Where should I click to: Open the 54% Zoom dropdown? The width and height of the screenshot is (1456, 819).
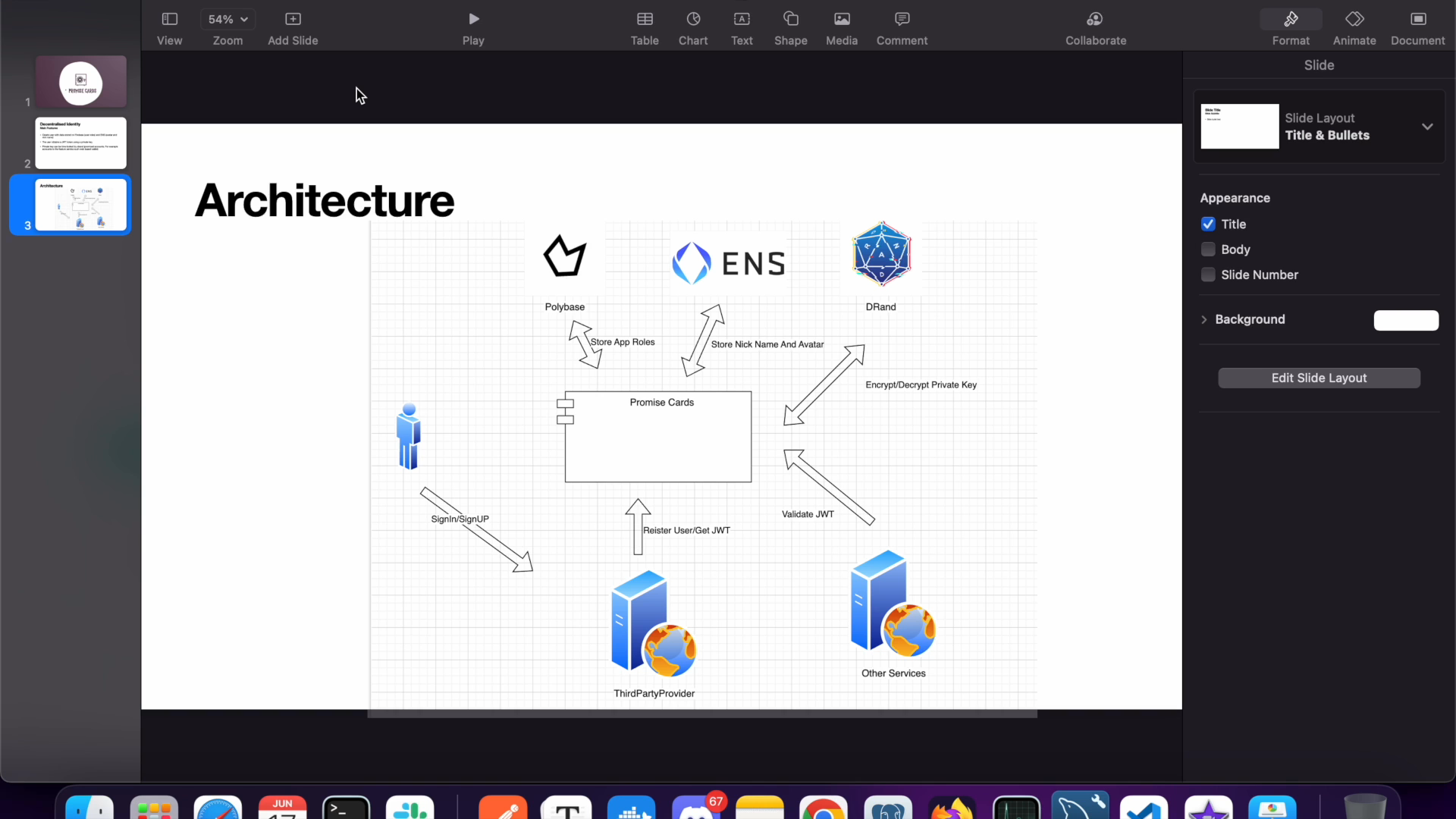pos(227,20)
